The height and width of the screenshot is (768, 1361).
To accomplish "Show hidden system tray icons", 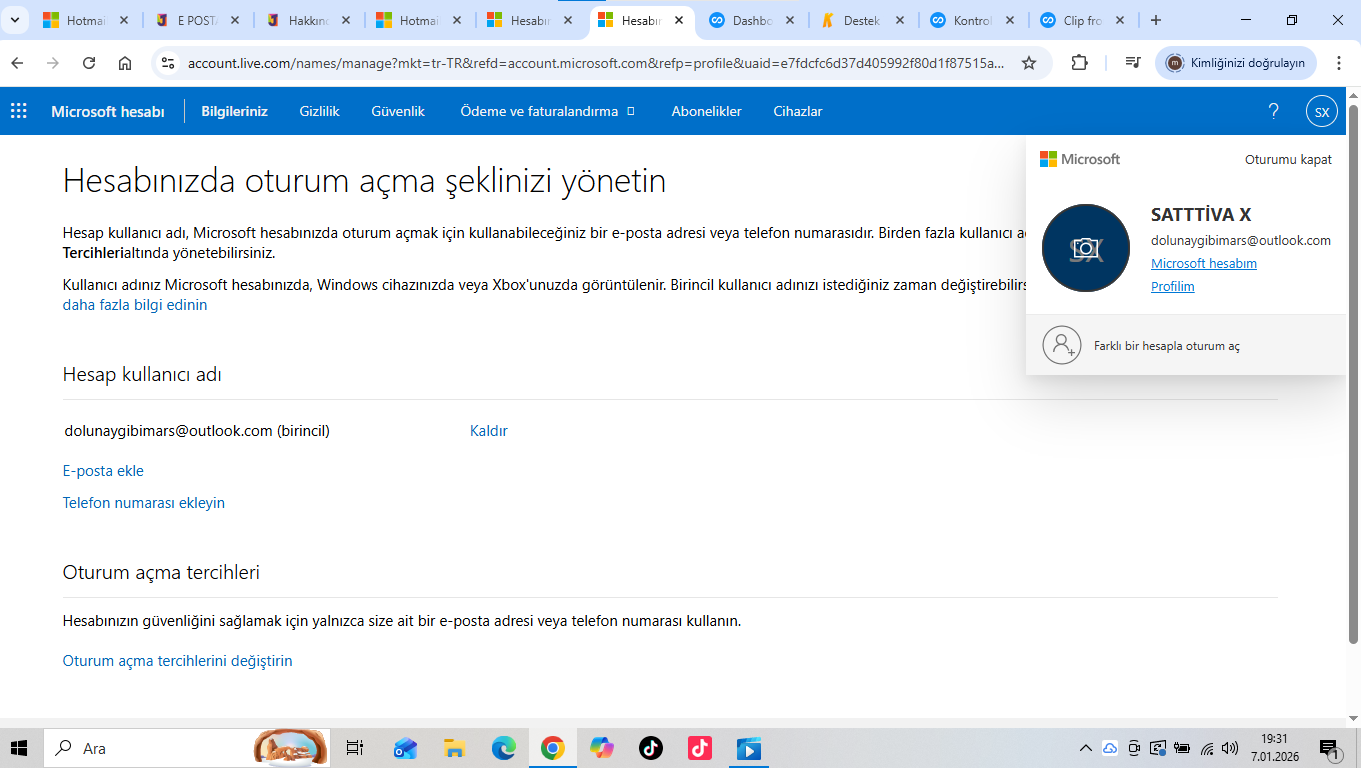I will [x=1086, y=748].
